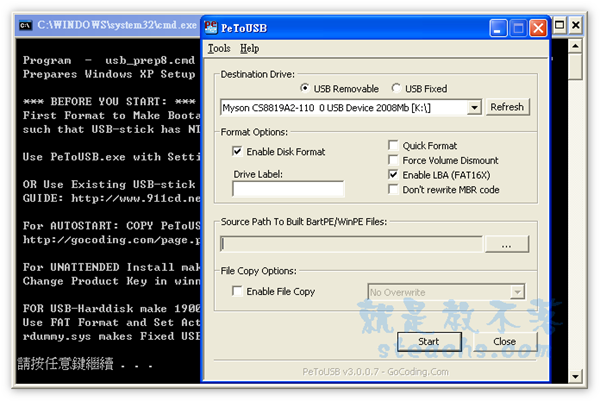Click the cmd.exe window title icon
Viewport: 600px width, 401px height.
click(x=26, y=25)
